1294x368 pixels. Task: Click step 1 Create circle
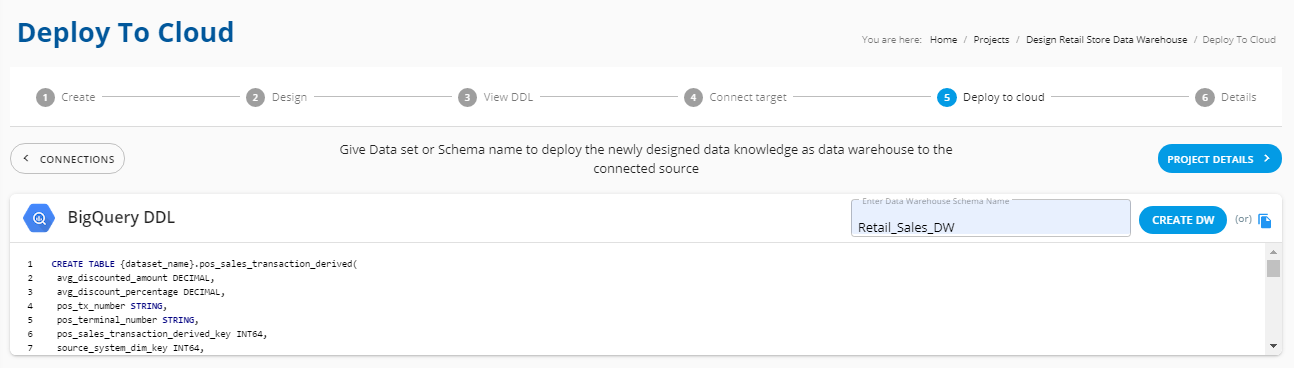tap(45, 97)
